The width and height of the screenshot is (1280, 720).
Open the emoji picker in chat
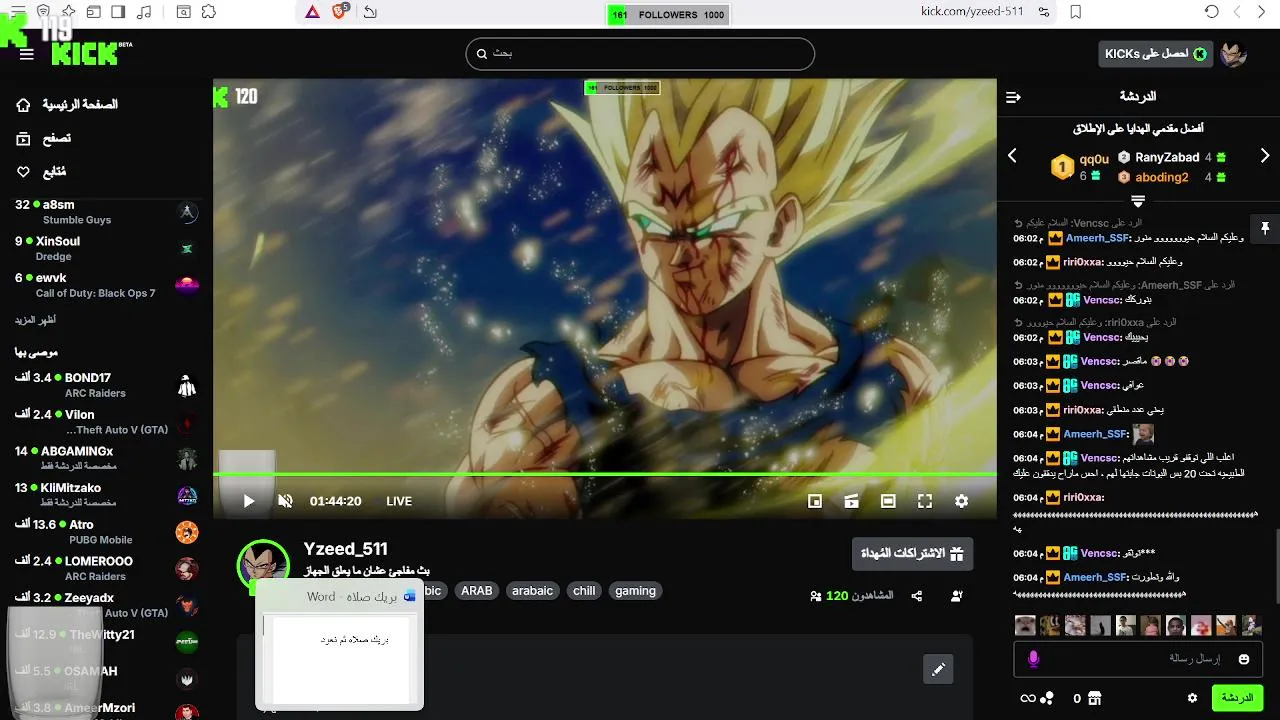coord(1244,659)
